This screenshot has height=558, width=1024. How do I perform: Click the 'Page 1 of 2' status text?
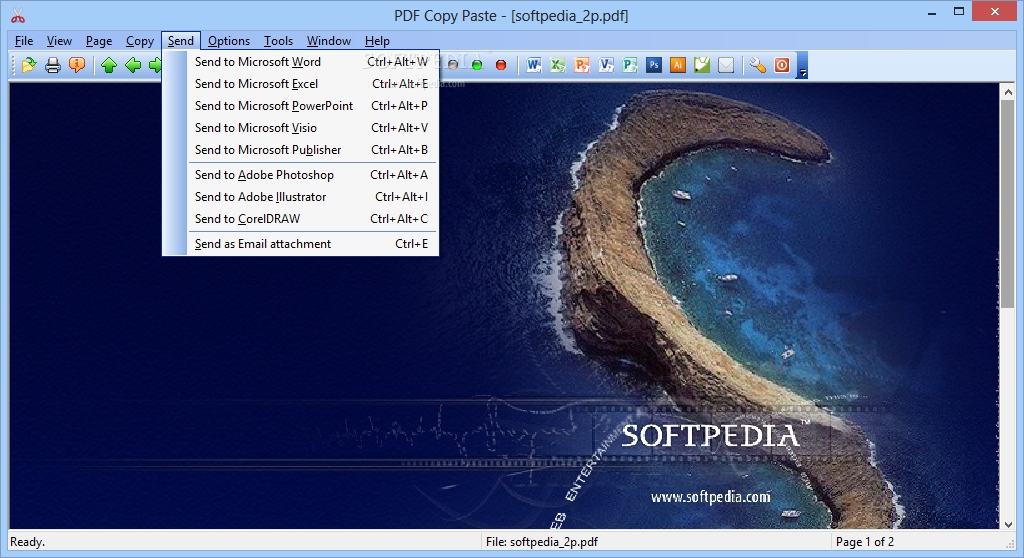click(x=865, y=542)
